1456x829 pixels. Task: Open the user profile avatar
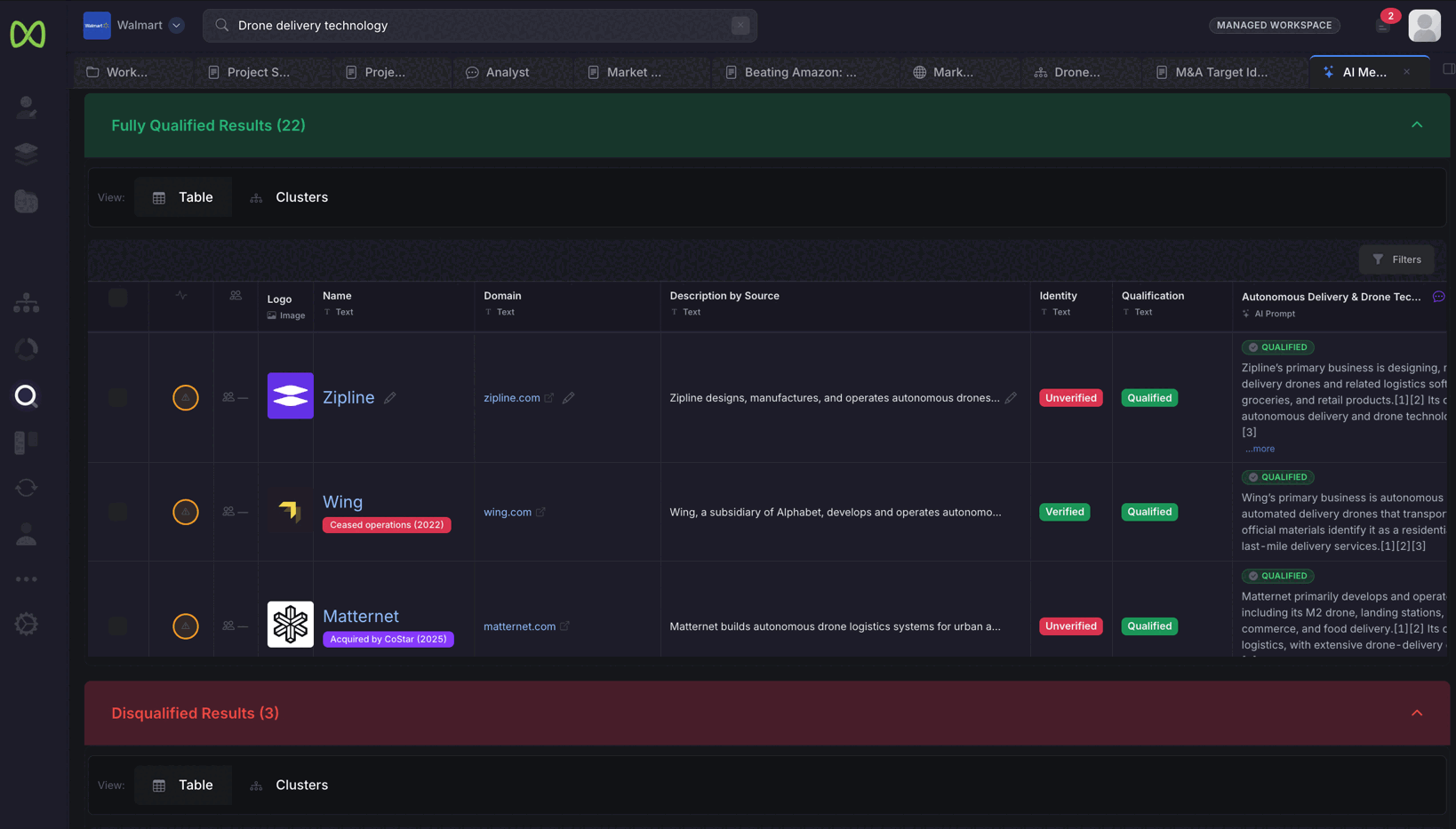point(1424,26)
